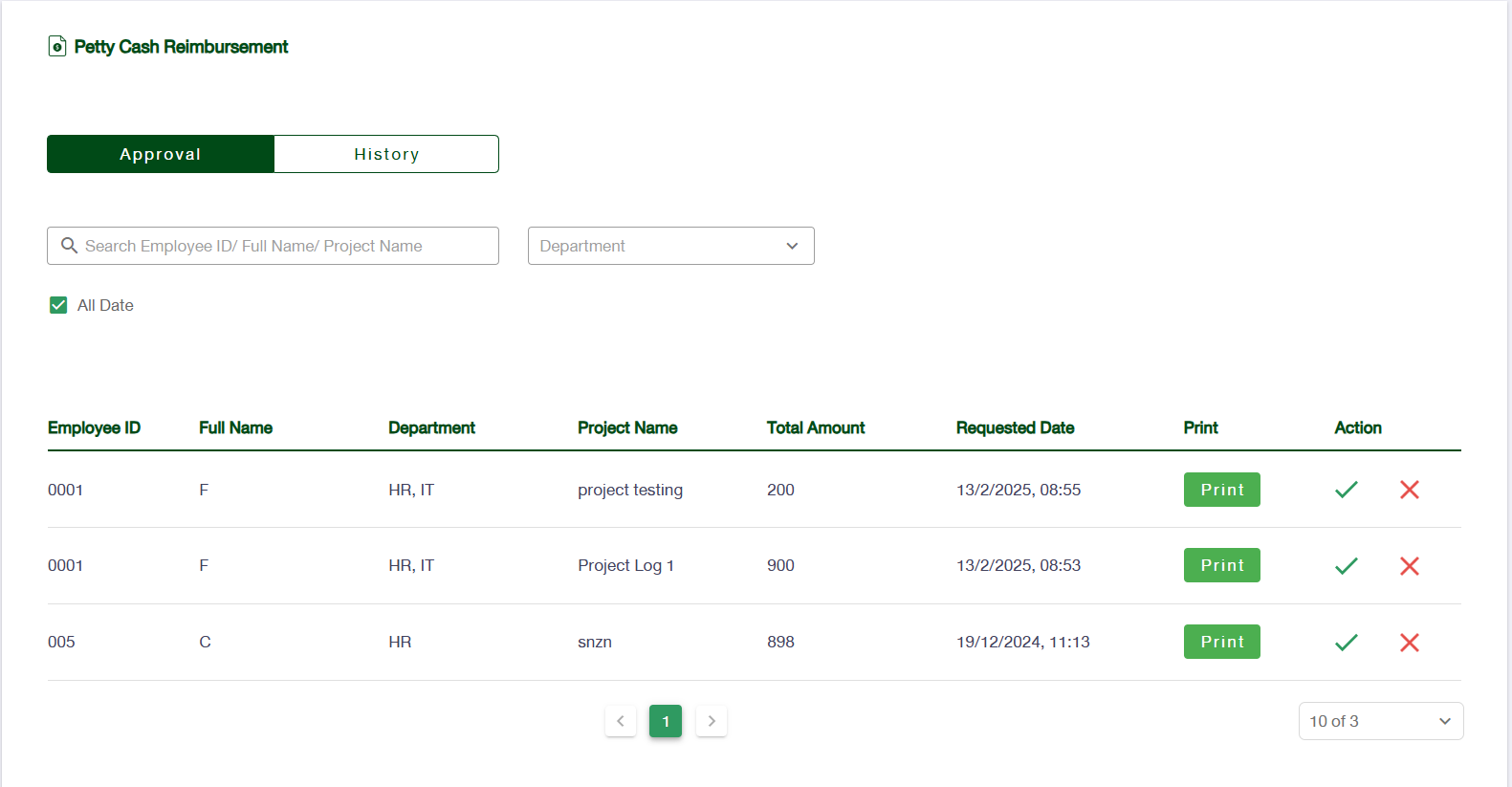Select the Approval tab
This screenshot has width=1512, height=787.
161,154
